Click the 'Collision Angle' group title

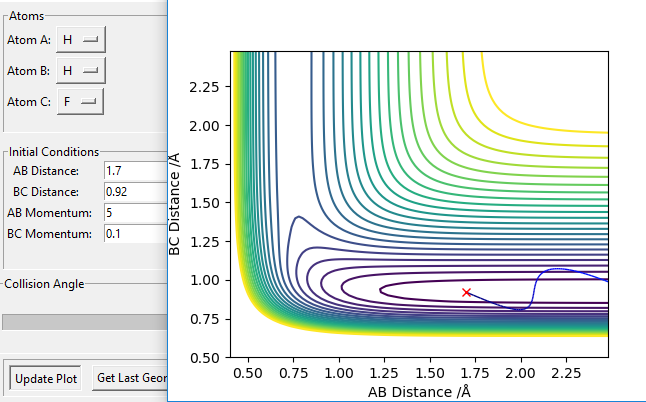point(44,284)
